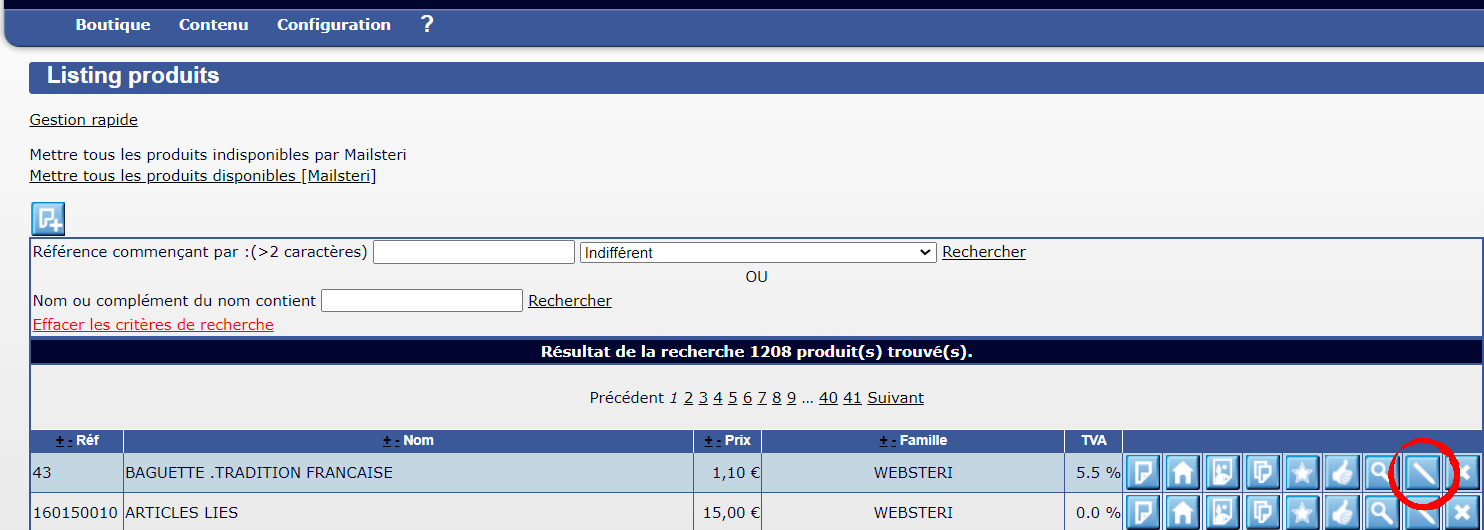Delete ARTICLES LIES with the X icon
The height and width of the screenshot is (530, 1484).
(x=1461, y=512)
